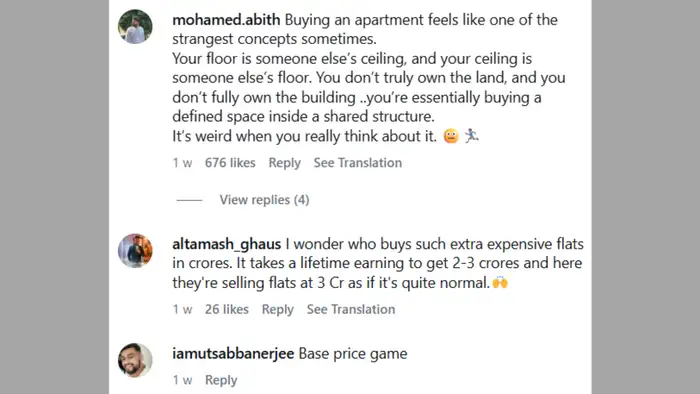Reply to altamash_ghaus's comment
This screenshot has height=394, width=700.
tap(277, 309)
